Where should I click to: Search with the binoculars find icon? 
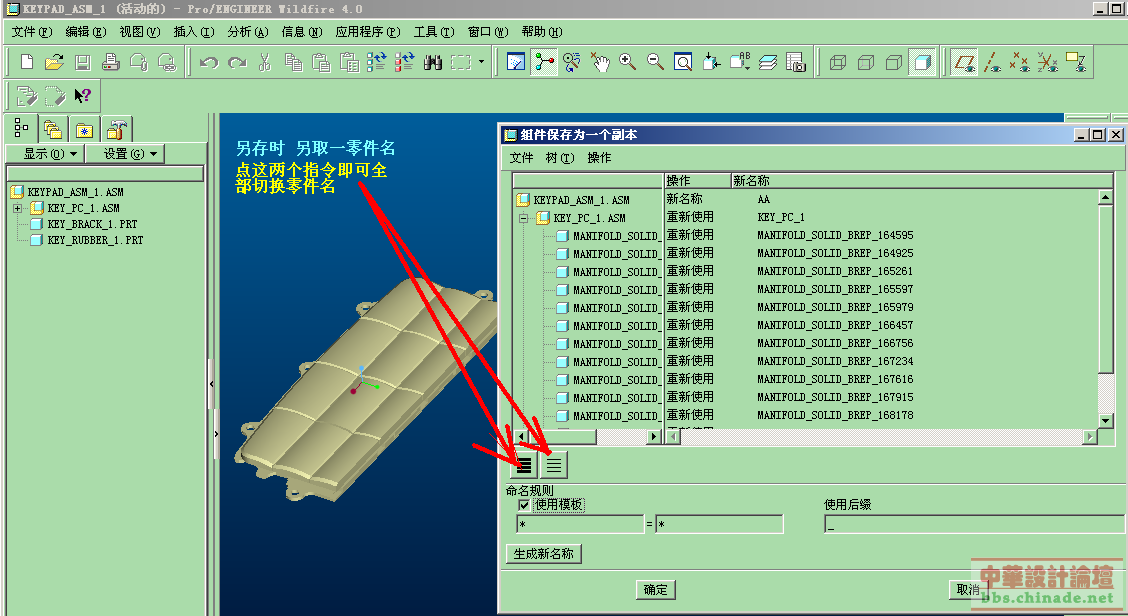pyautogui.click(x=432, y=63)
